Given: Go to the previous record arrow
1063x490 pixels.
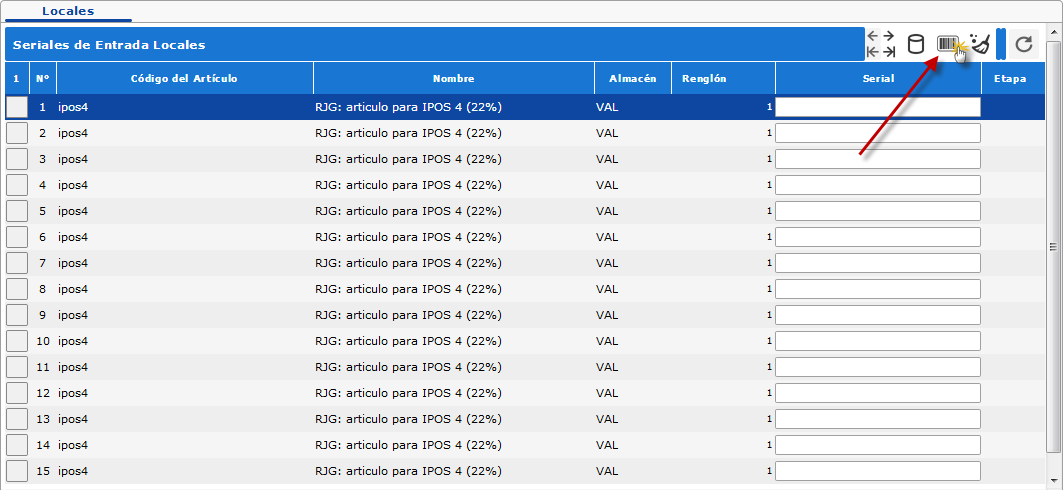Looking at the screenshot, I should point(873,36).
